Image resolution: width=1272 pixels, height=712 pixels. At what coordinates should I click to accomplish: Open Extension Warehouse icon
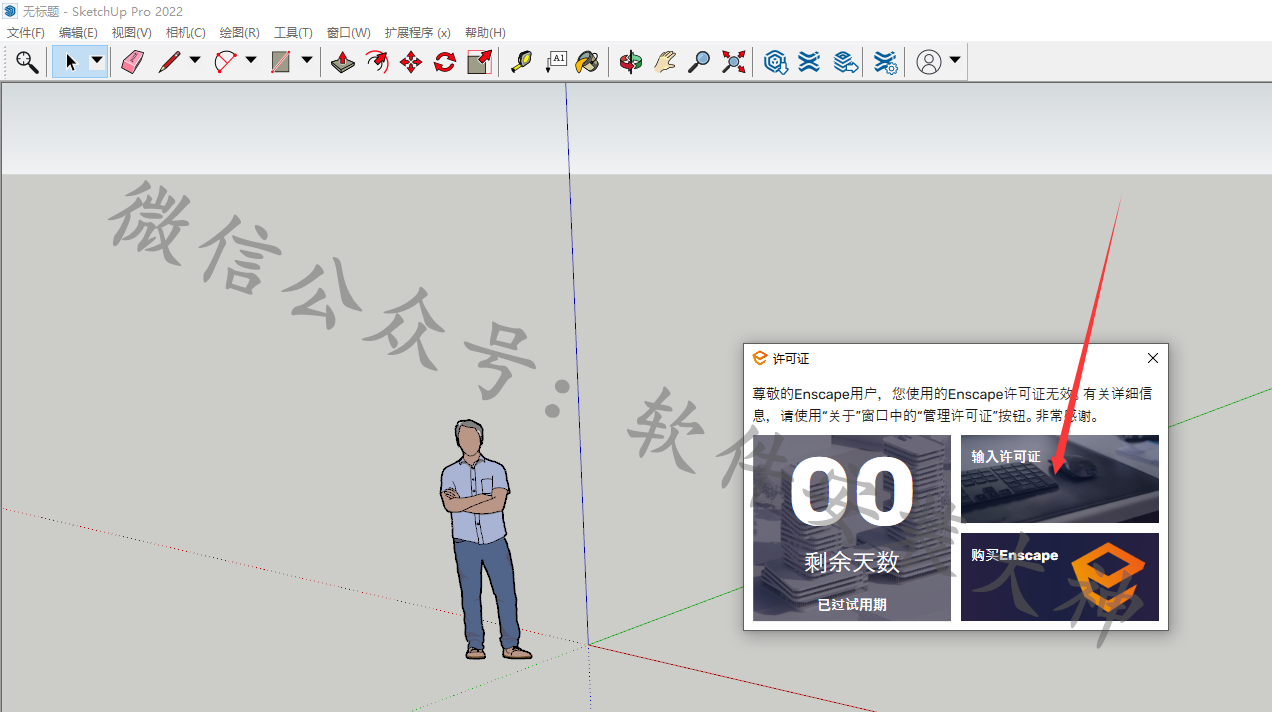[809, 62]
